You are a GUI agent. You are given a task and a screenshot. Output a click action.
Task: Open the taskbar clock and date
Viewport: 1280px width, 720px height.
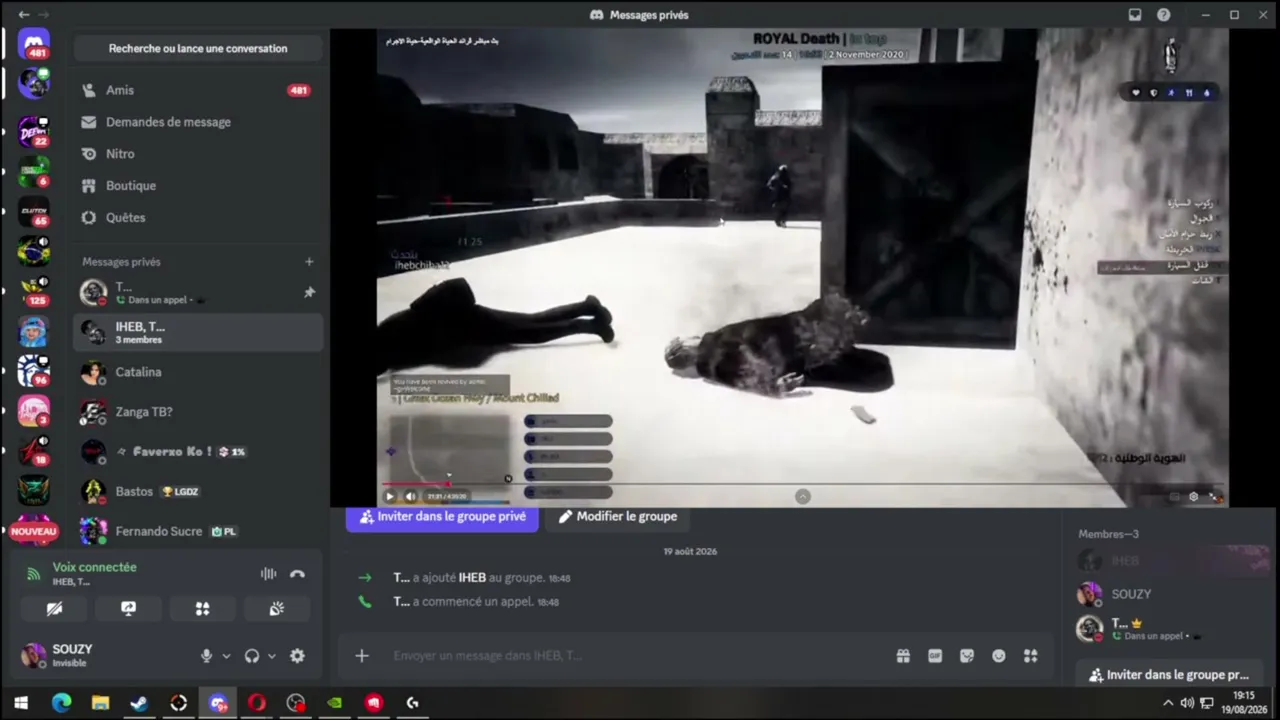pyautogui.click(x=1244, y=702)
